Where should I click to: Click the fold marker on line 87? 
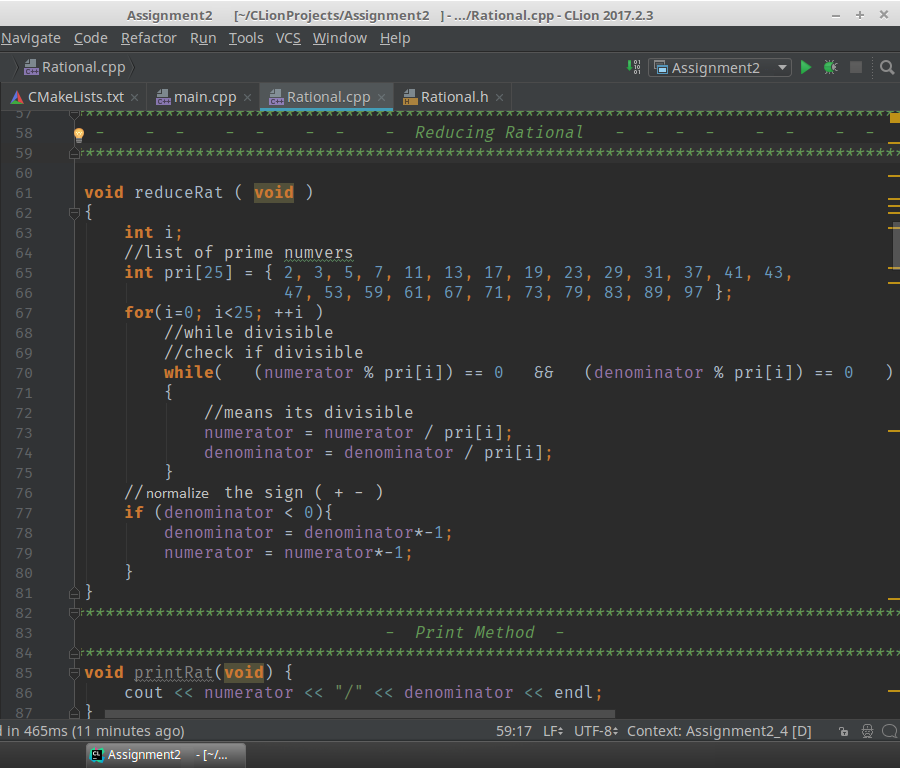pyautogui.click(x=74, y=713)
